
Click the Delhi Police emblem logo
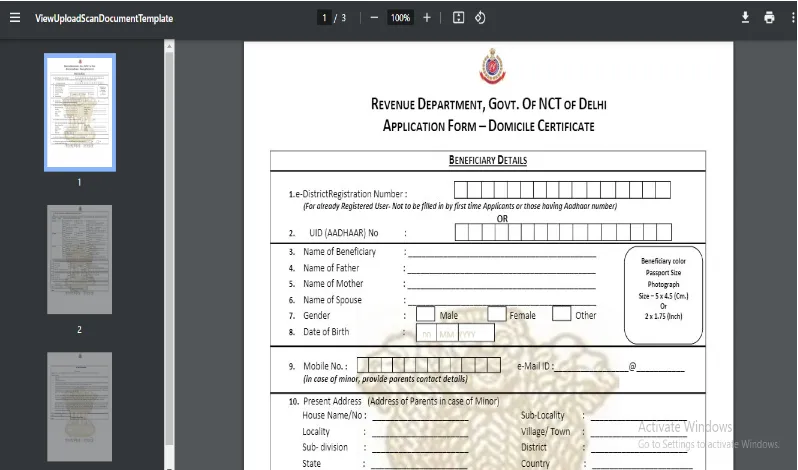click(488, 68)
